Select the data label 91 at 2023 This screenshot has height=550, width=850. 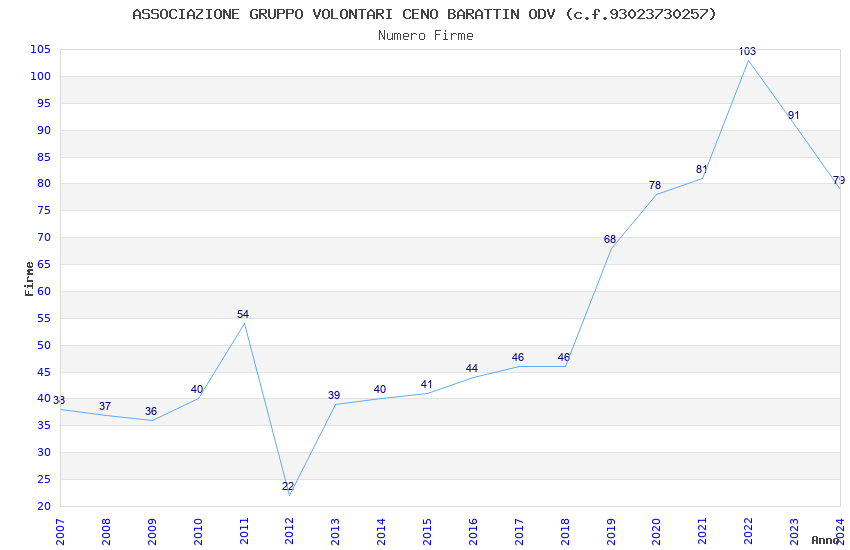tap(793, 115)
